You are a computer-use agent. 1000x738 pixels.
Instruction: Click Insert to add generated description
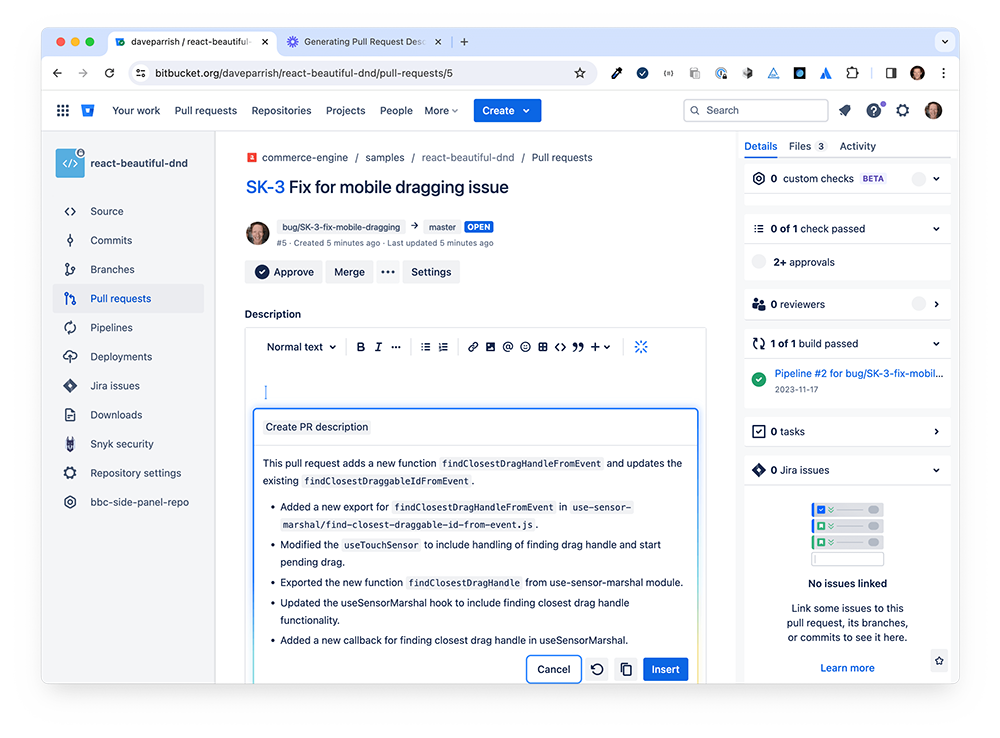[665, 670]
